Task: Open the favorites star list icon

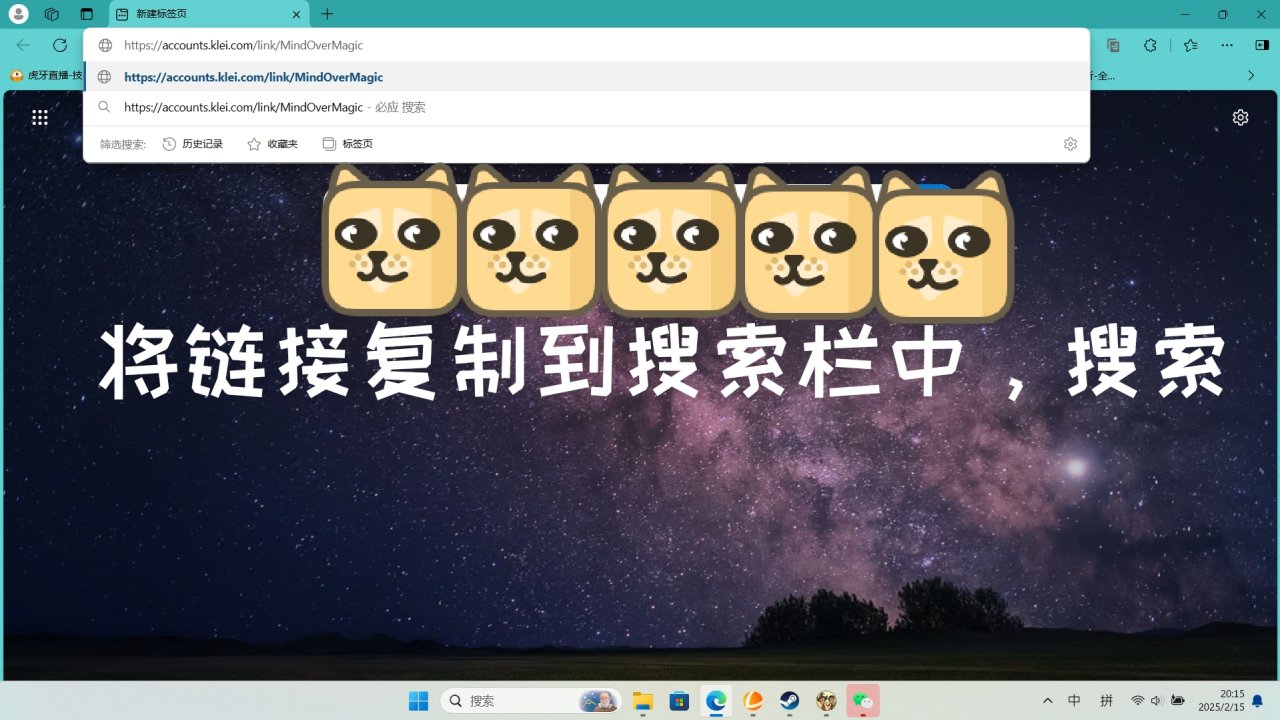Action: (x=1190, y=45)
